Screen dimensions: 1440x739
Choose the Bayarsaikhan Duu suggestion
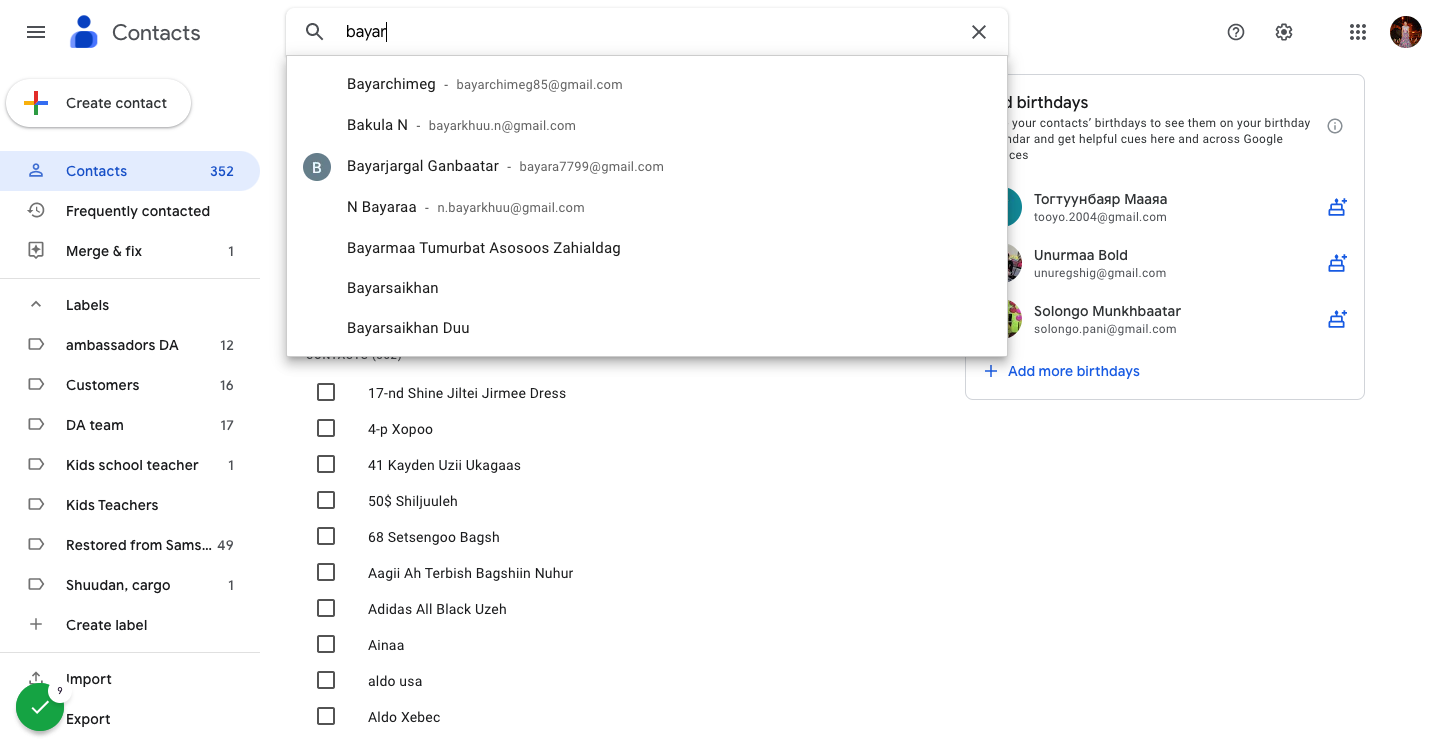[x=647, y=328]
